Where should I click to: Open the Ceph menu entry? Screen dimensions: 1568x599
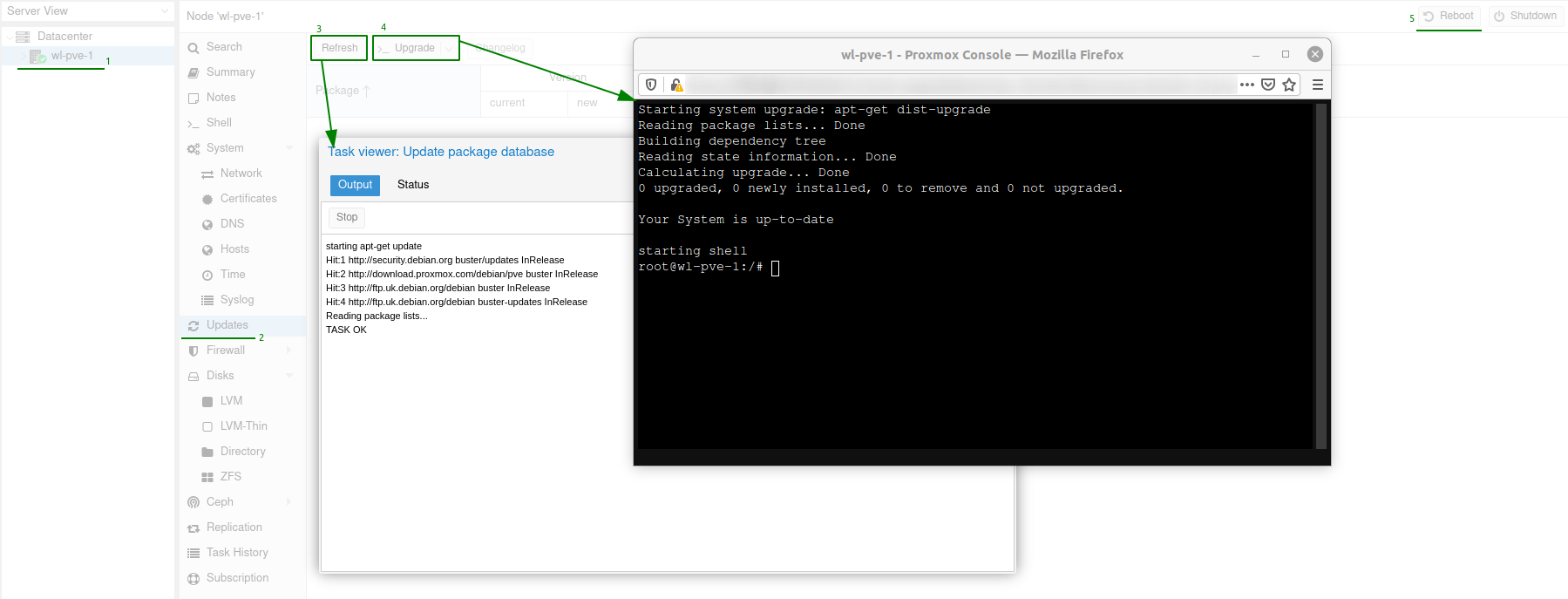click(x=220, y=502)
